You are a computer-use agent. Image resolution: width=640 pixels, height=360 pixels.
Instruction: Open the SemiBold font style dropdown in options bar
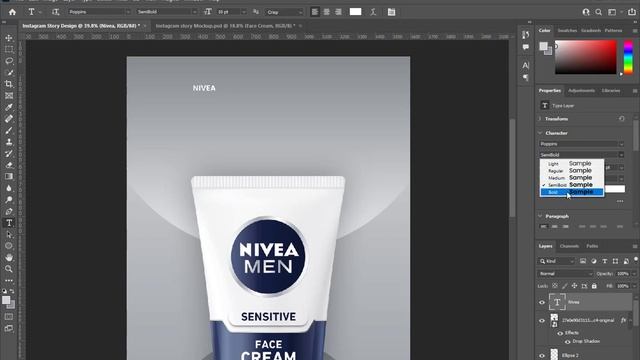(x=167, y=12)
